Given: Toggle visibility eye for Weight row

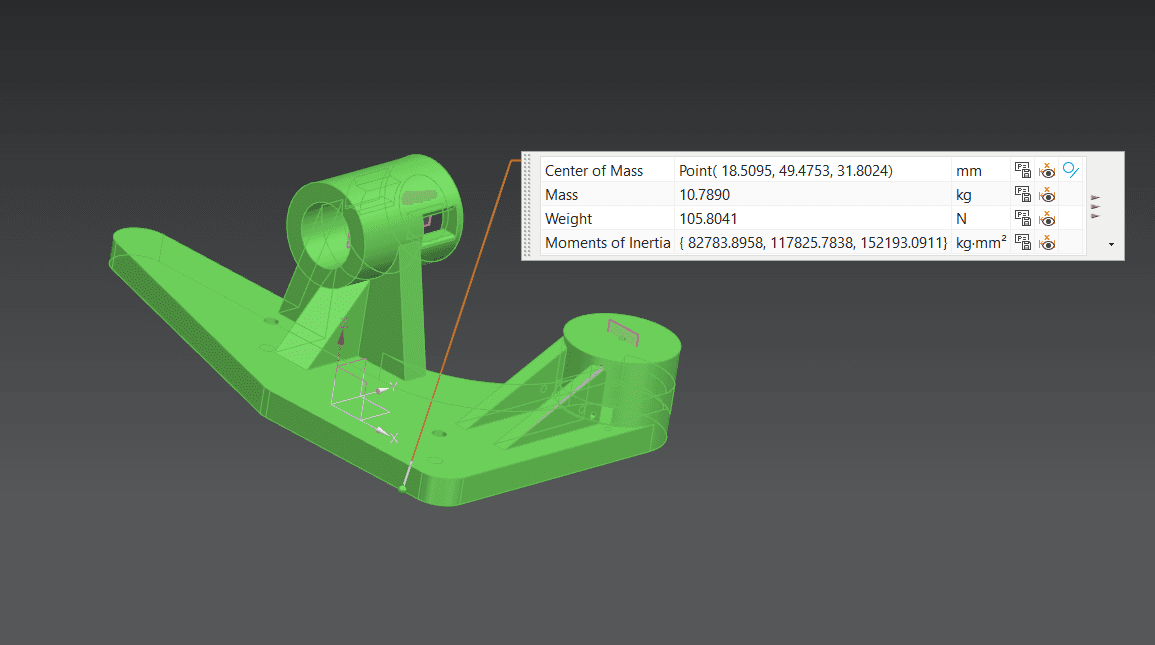Looking at the screenshot, I should click(1047, 219).
